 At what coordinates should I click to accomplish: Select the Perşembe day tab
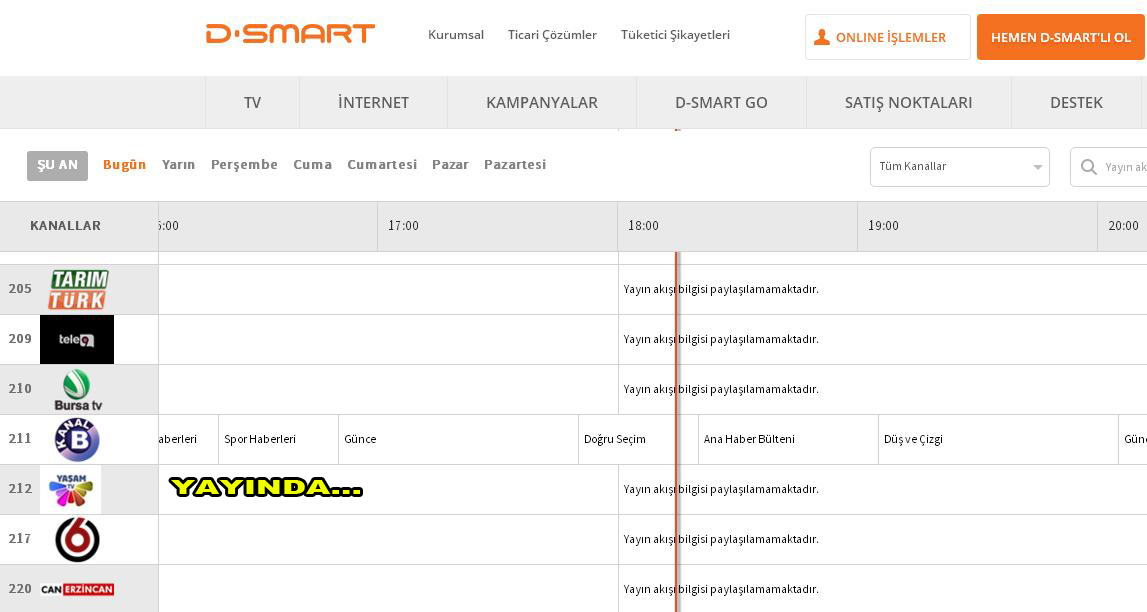pyautogui.click(x=244, y=165)
